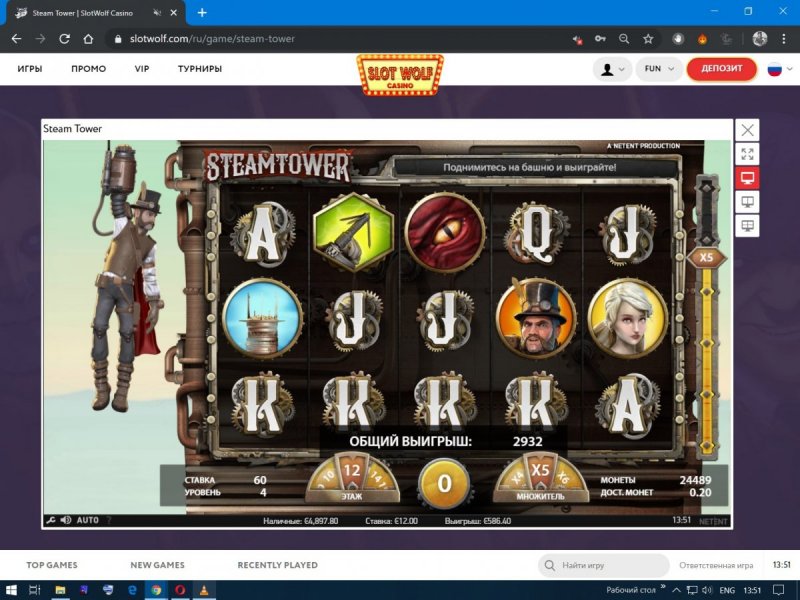Open the ТУРНИРЫ menu item
800x600 pixels.
coord(200,69)
